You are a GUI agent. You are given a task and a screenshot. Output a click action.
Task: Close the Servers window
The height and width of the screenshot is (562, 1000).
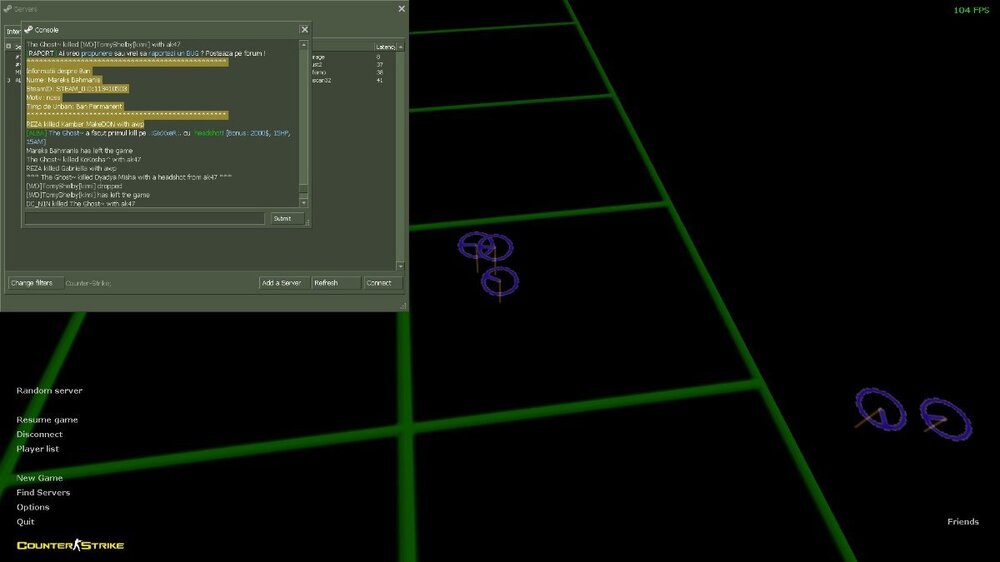point(402,9)
